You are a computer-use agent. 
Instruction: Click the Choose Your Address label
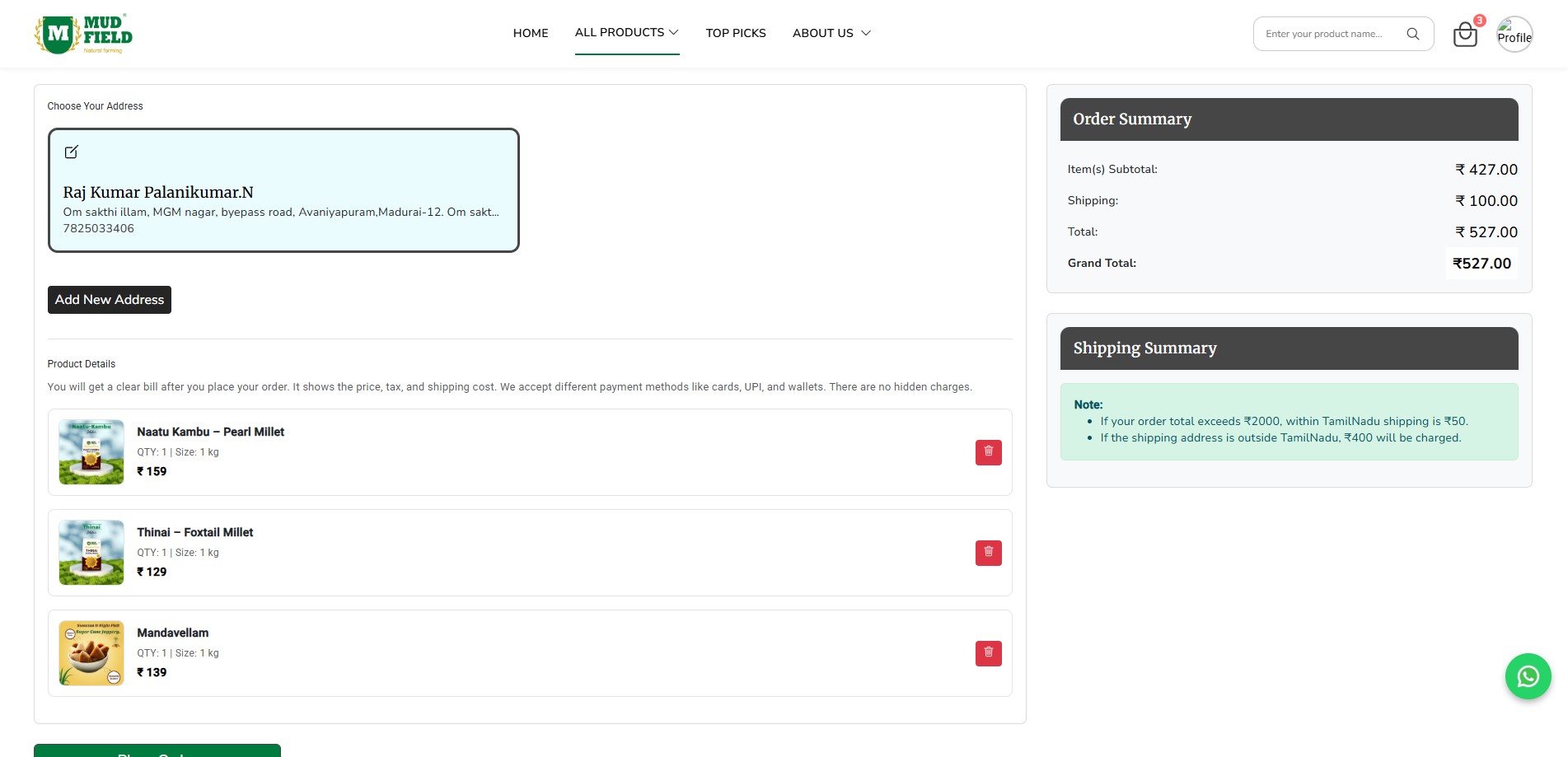[95, 106]
